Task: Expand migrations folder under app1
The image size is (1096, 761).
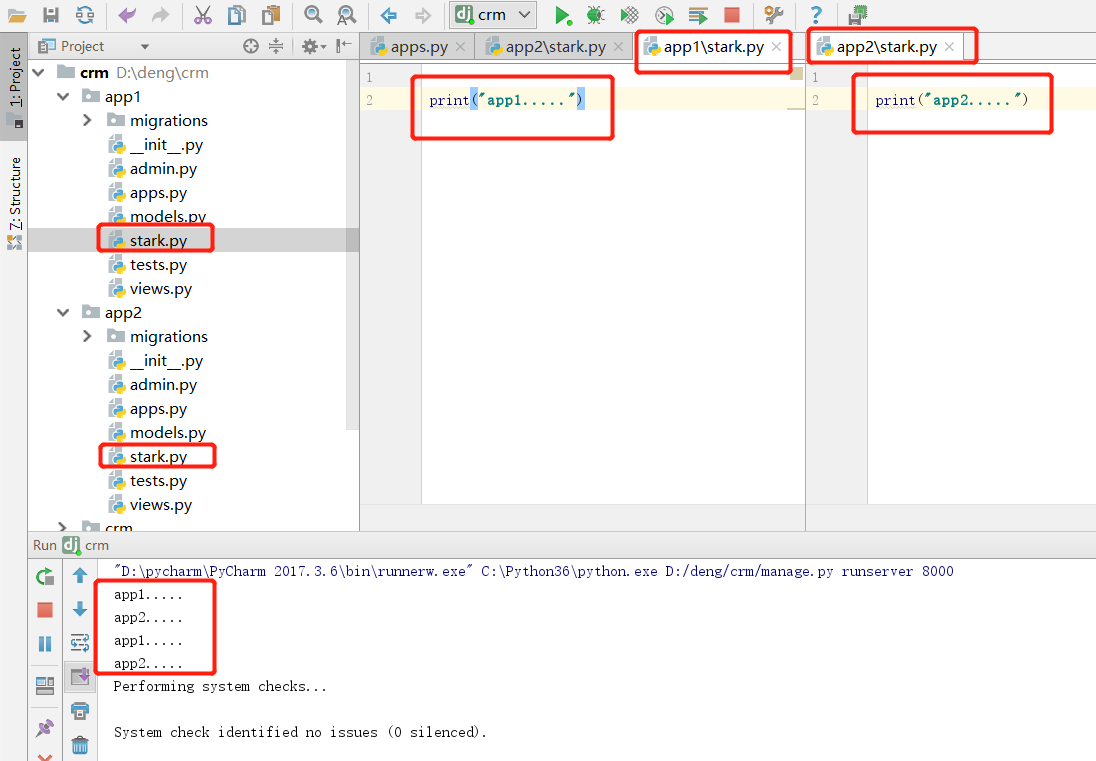Action: pos(87,121)
